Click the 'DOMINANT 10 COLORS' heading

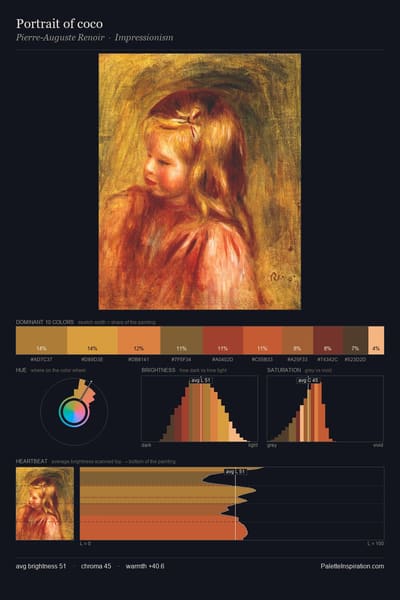(45, 322)
